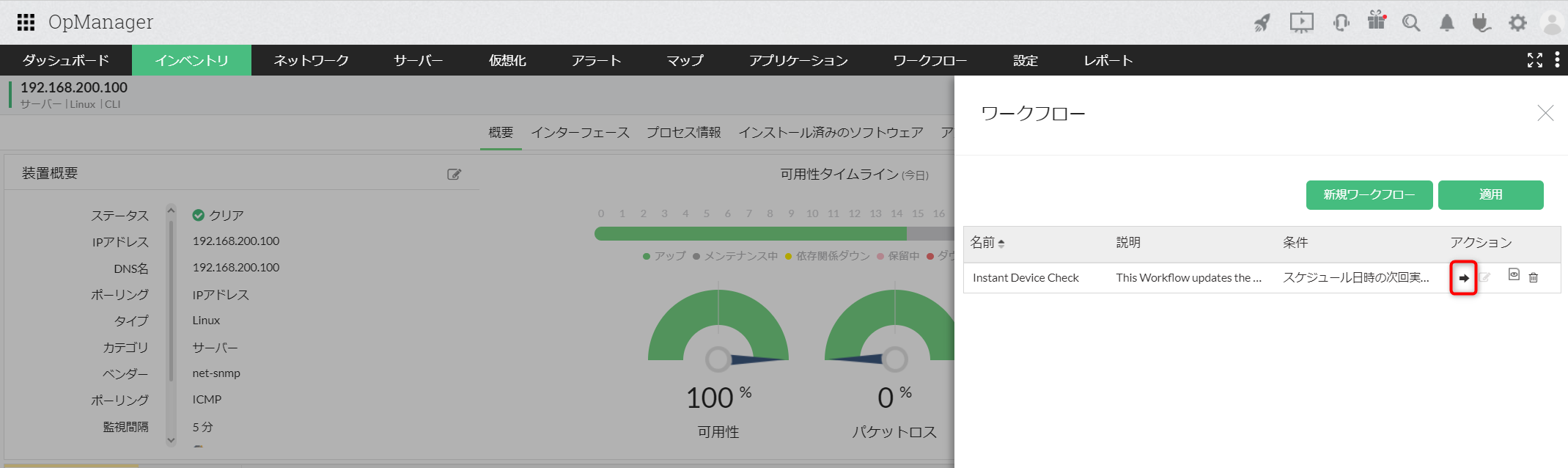The height and width of the screenshot is (468, 1568).
Task: Open the presentation screen icon in header
Action: click(1301, 23)
